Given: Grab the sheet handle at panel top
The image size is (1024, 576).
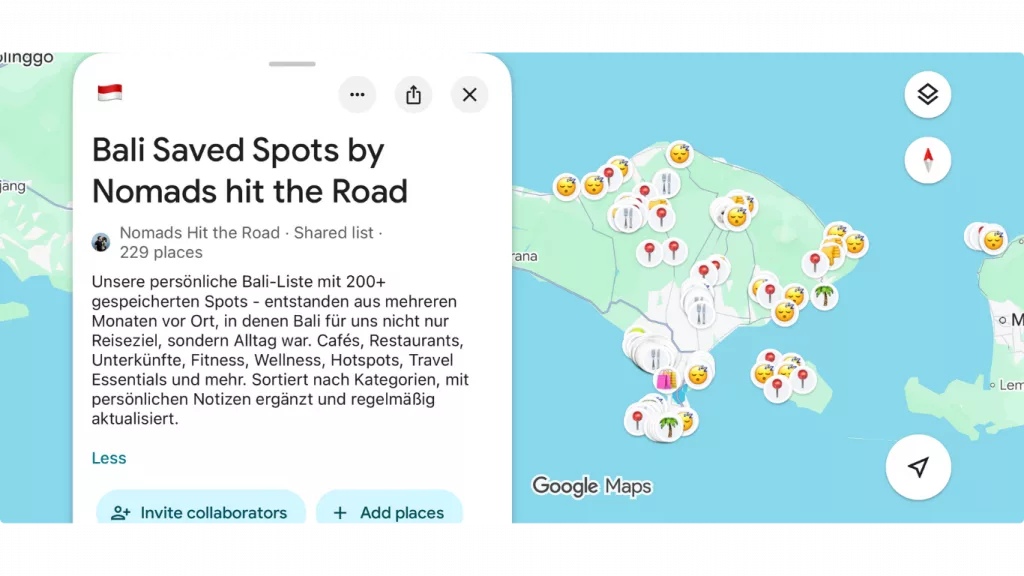Looking at the screenshot, I should [292, 64].
